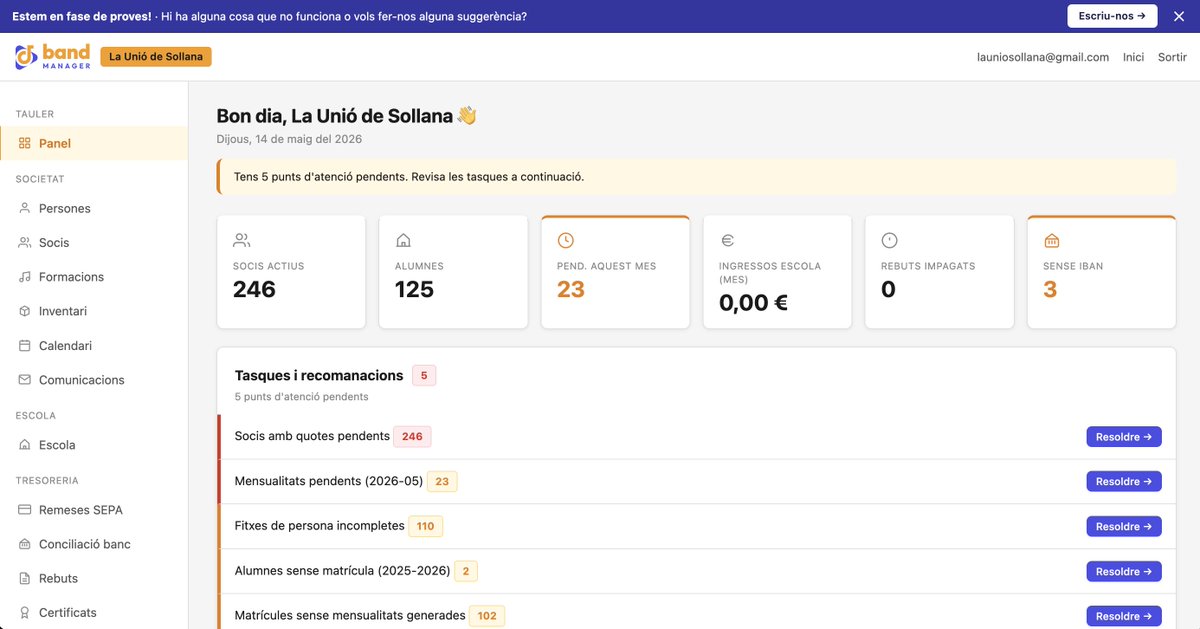Click the Persones person icon
1200x629 pixels.
(25, 208)
